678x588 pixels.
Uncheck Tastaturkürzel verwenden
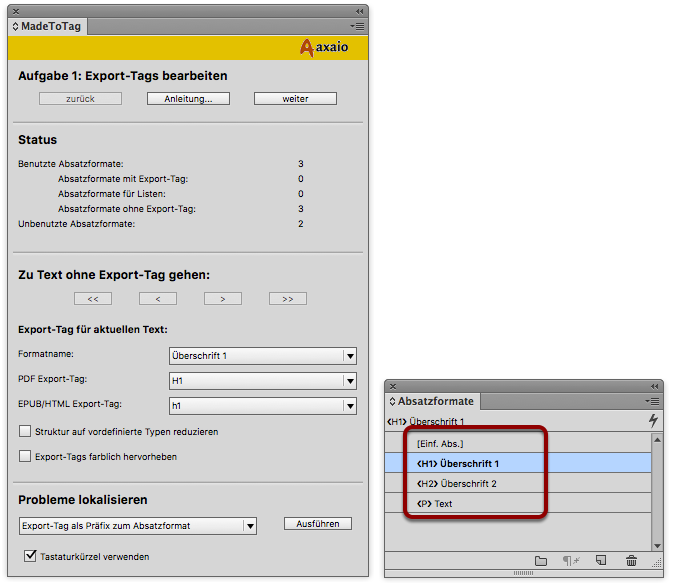tap(30, 556)
